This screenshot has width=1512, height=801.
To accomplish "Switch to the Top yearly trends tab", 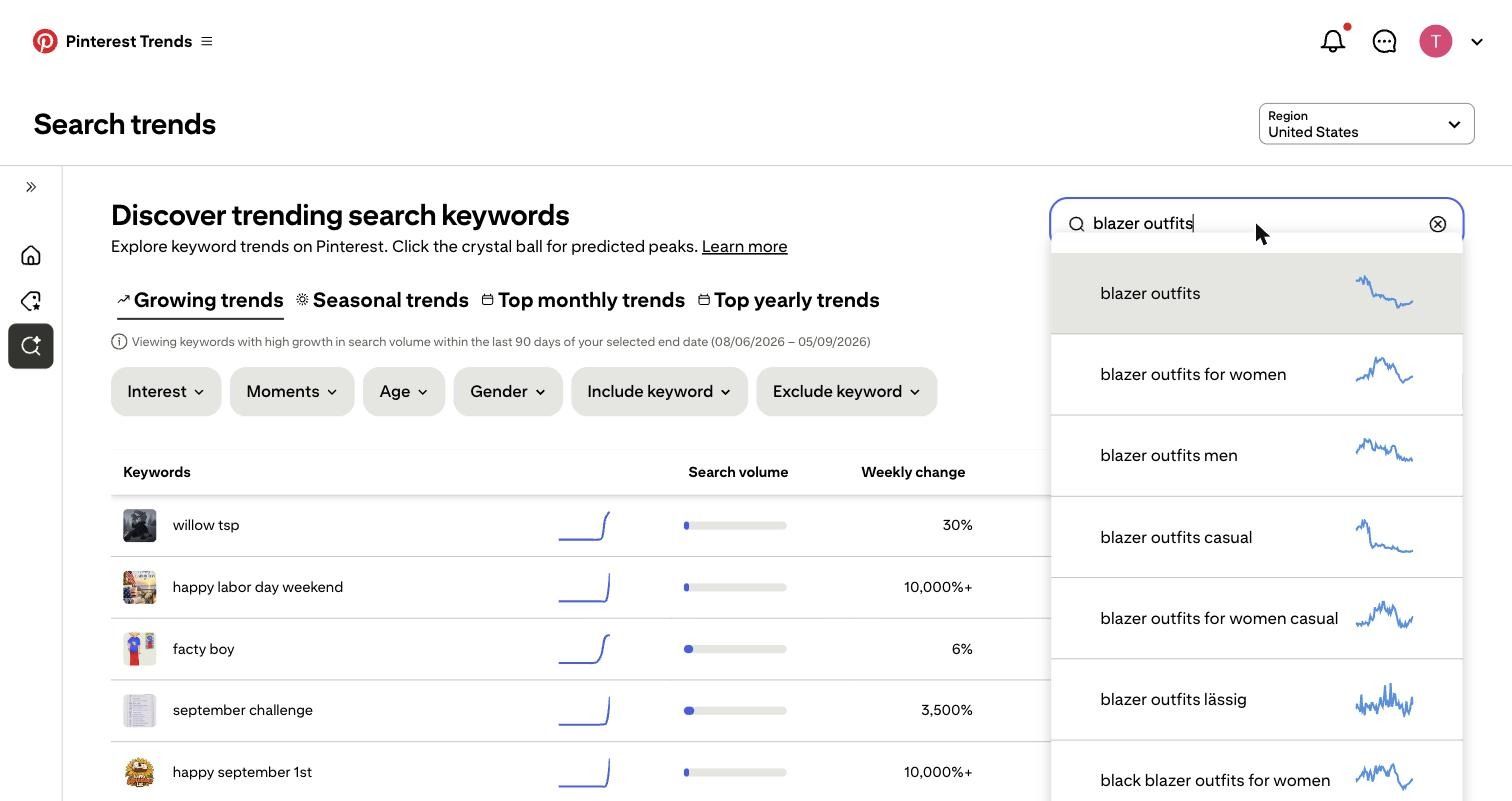I will tap(788, 300).
